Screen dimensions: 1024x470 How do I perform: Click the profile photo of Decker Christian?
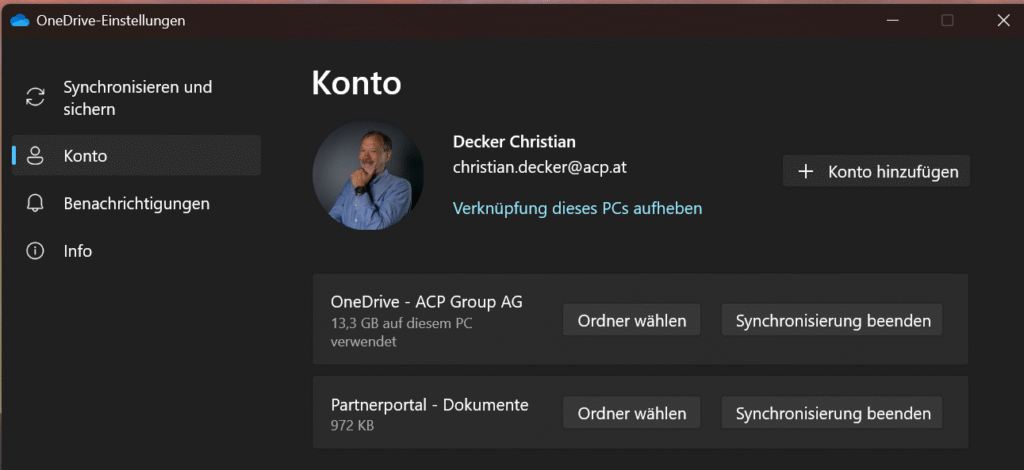pos(368,176)
